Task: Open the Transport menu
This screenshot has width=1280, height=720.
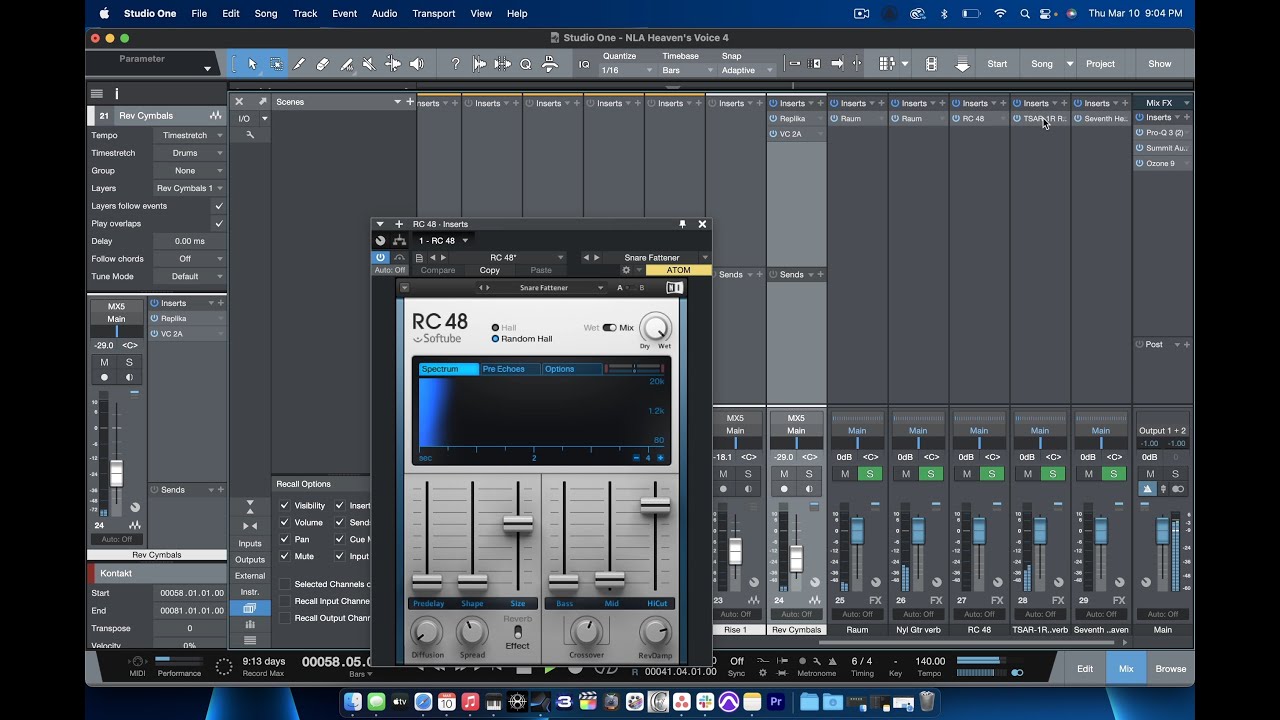Action: click(x=434, y=14)
